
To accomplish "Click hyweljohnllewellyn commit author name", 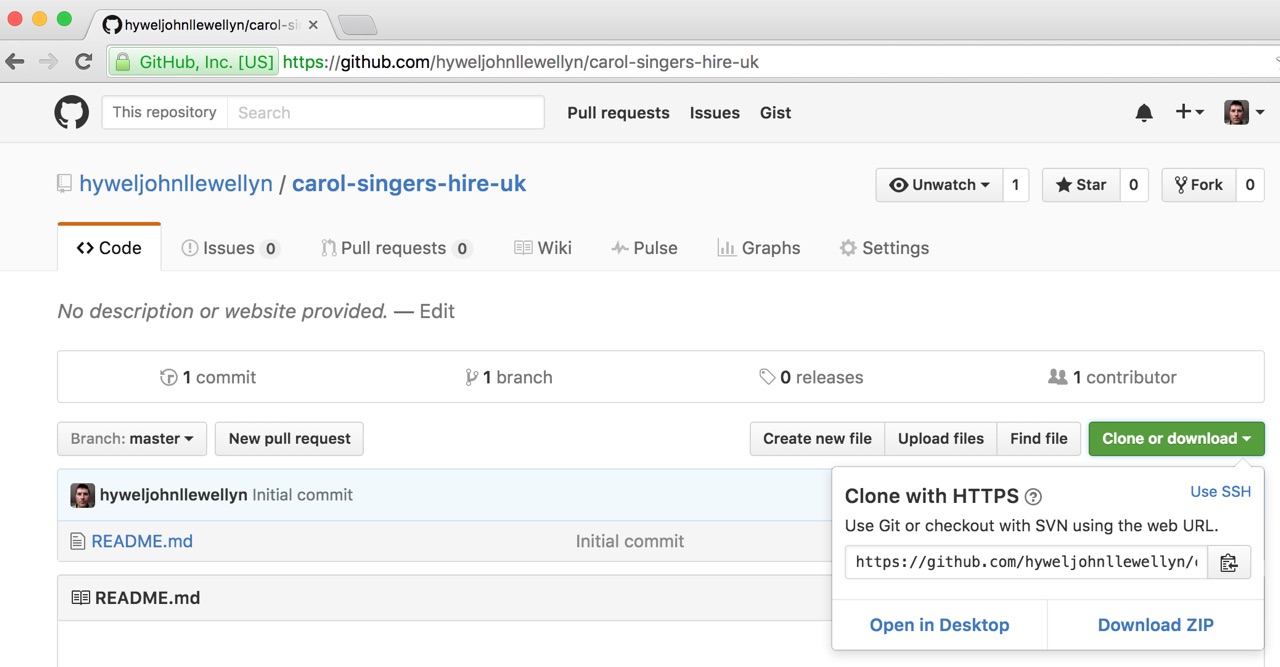I will (x=174, y=495).
